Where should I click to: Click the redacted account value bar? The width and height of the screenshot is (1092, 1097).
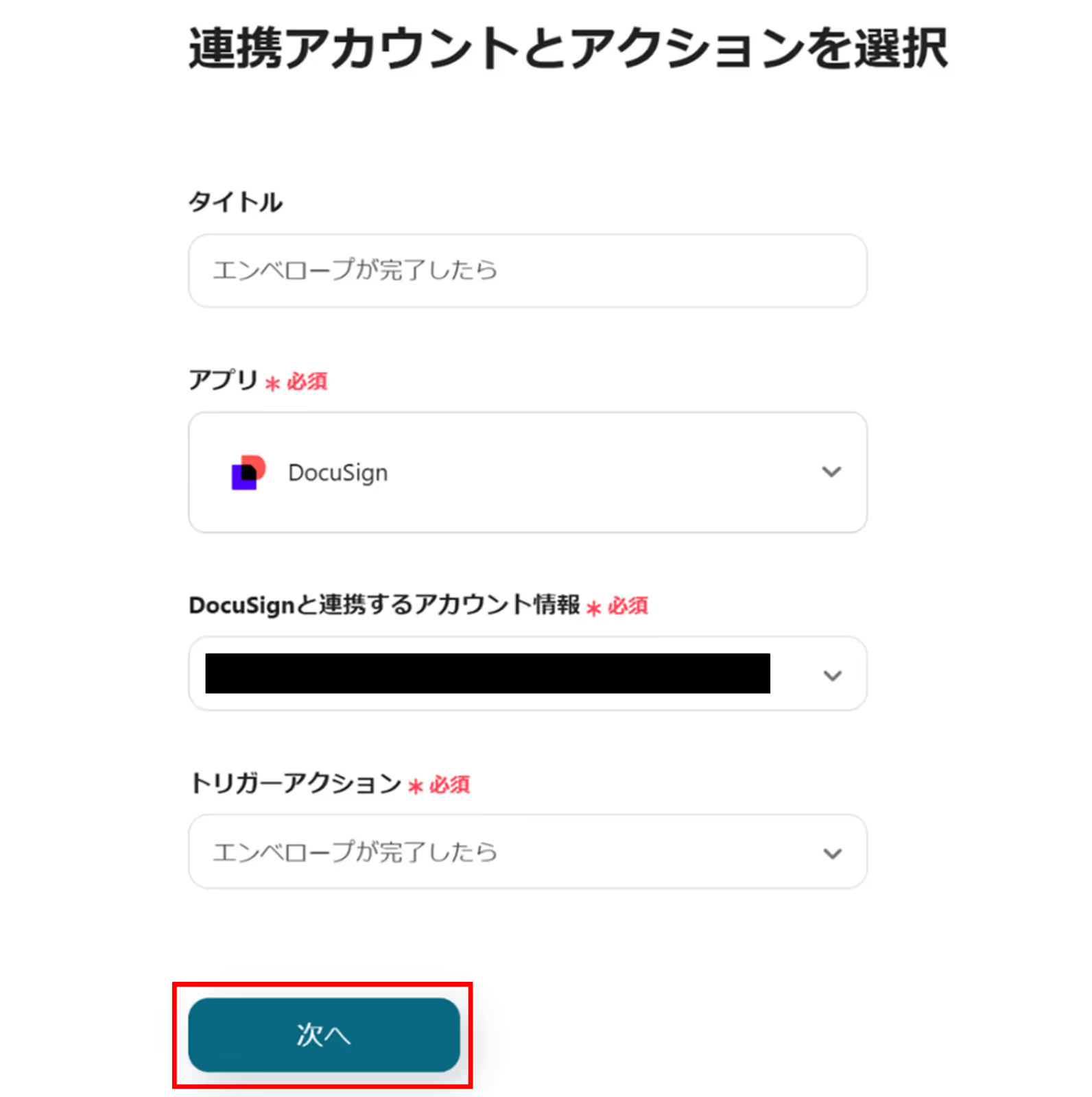point(487,673)
